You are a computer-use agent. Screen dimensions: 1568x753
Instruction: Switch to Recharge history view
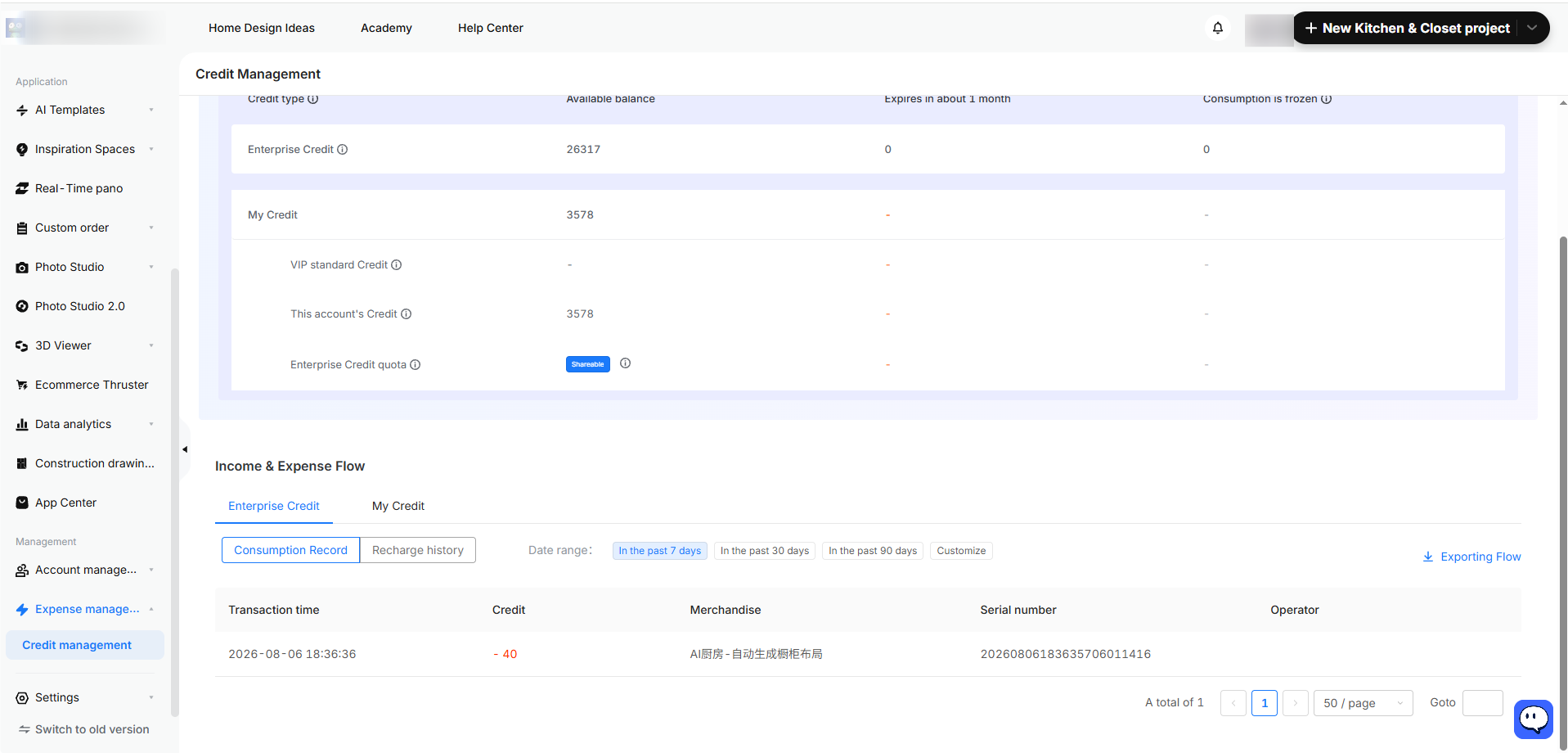[418, 550]
